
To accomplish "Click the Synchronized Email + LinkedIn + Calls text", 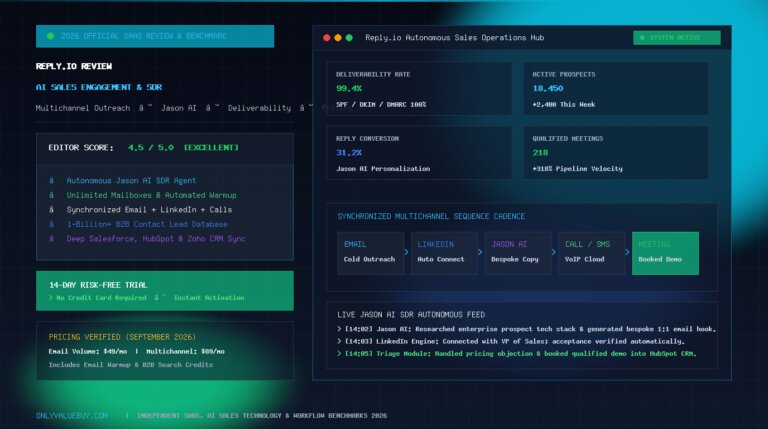I will pyautogui.click(x=149, y=210).
